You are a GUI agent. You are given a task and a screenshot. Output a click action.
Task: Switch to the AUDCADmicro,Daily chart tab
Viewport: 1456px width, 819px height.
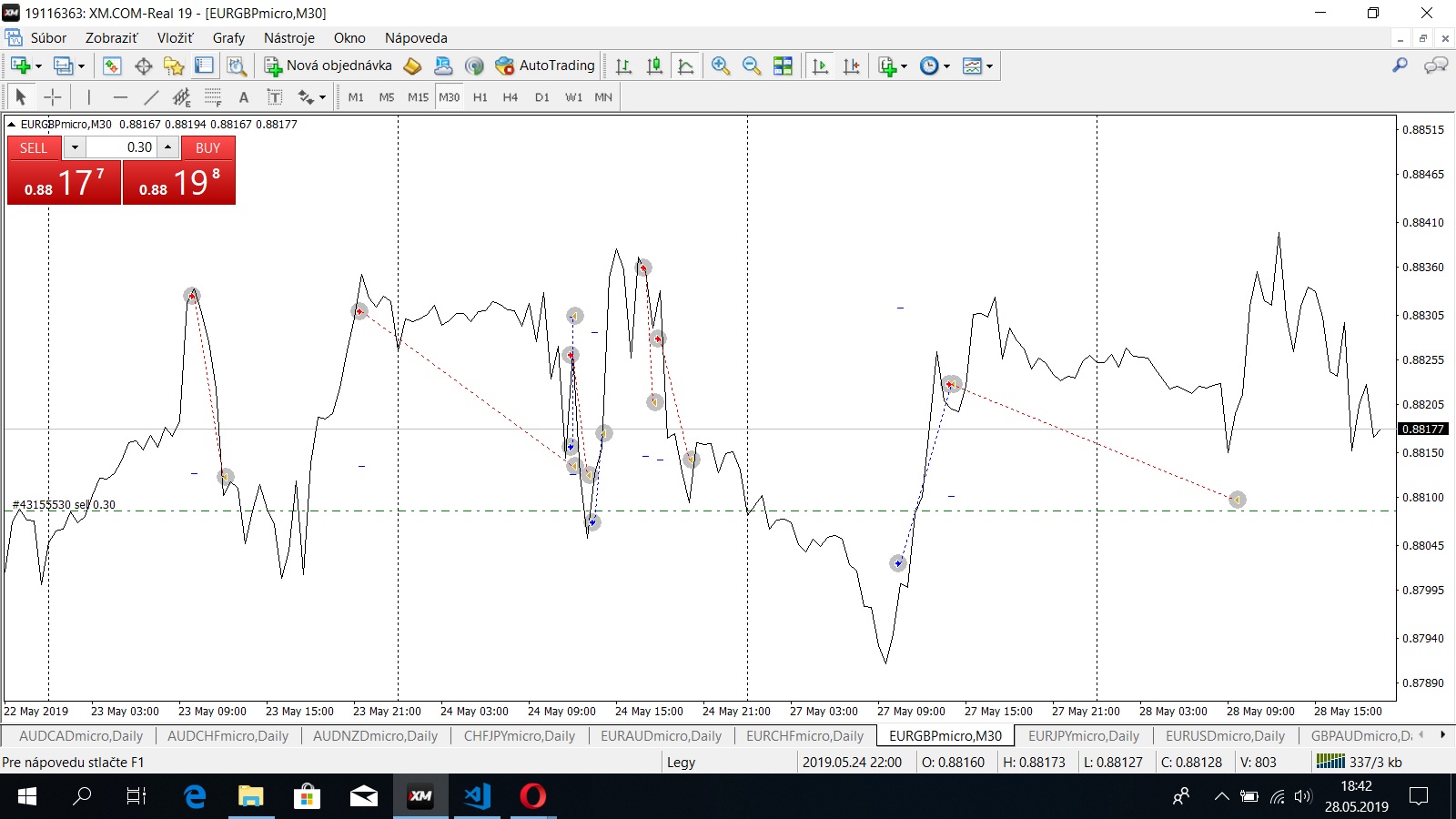tap(81, 735)
